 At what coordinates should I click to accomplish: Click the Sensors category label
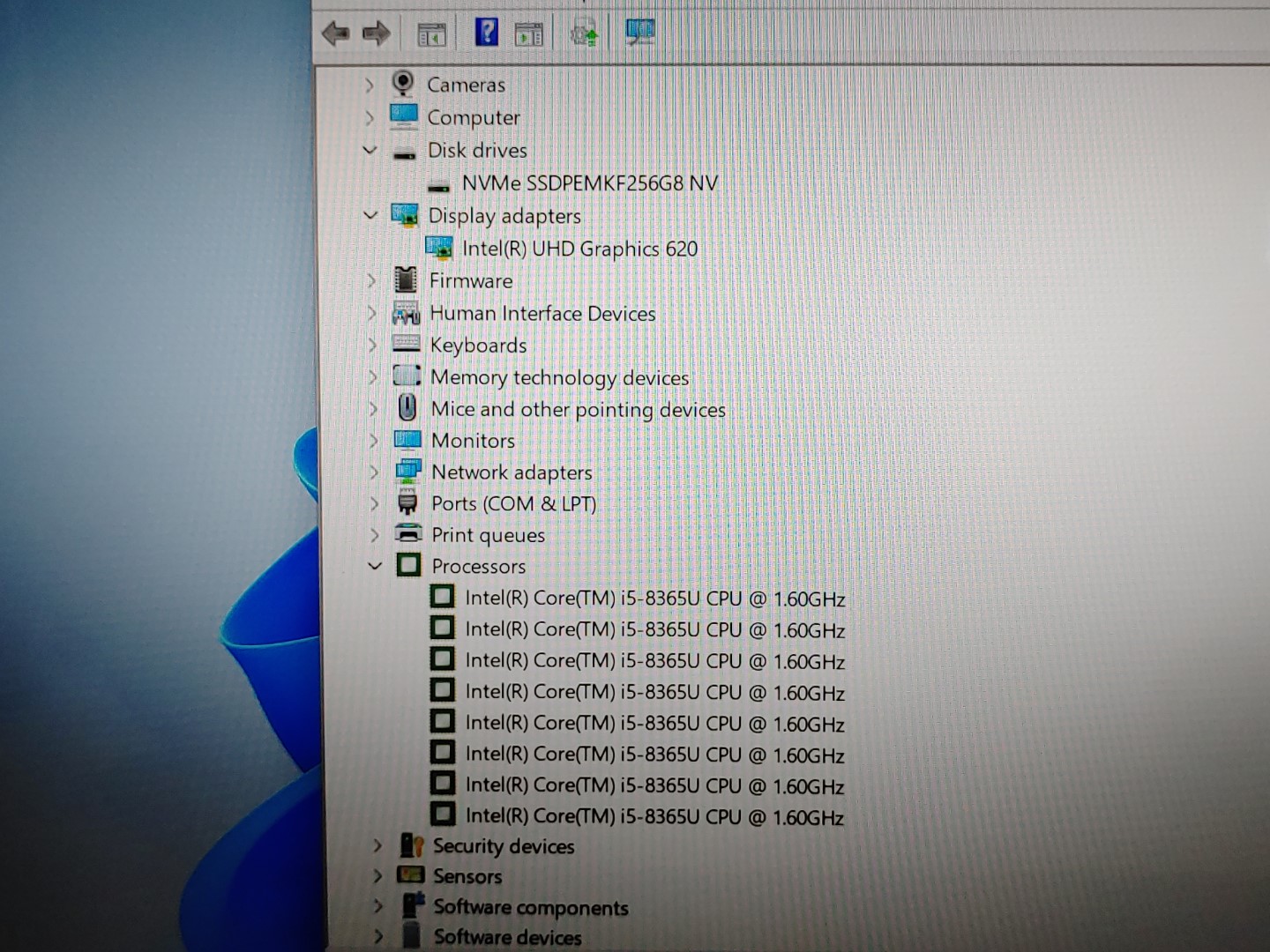pos(467,876)
